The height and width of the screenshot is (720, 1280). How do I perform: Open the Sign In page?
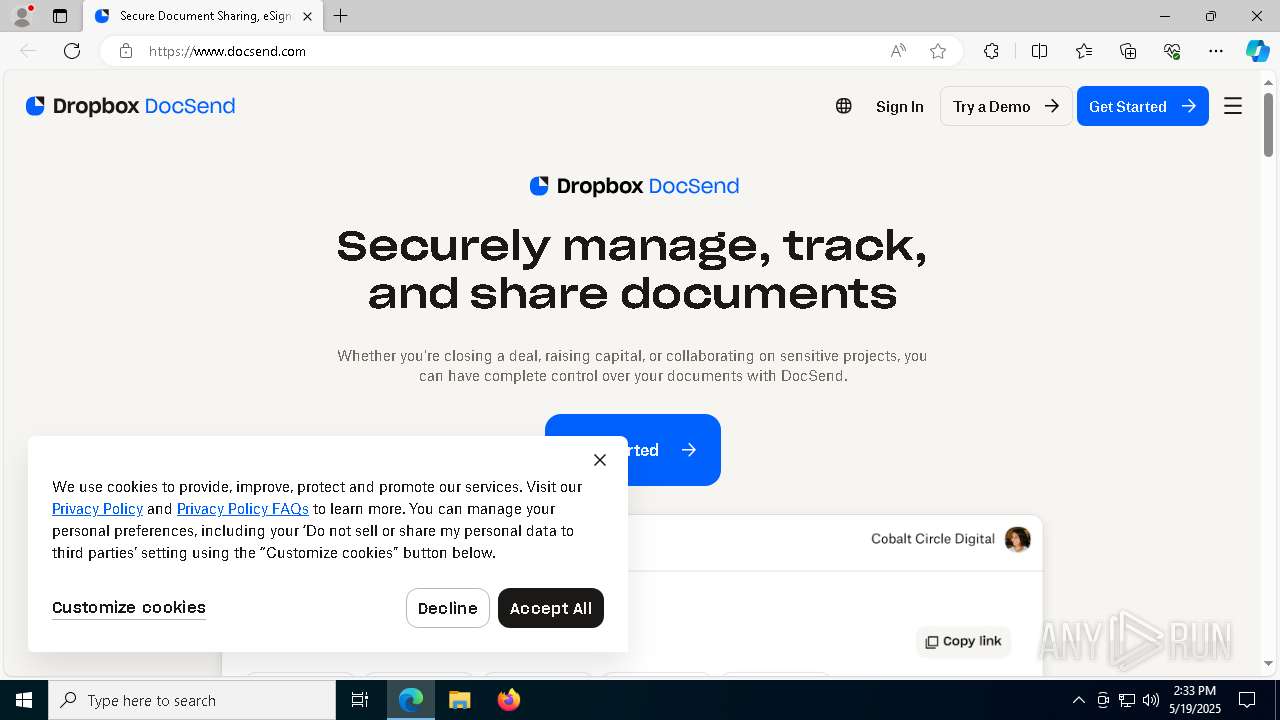coord(900,106)
